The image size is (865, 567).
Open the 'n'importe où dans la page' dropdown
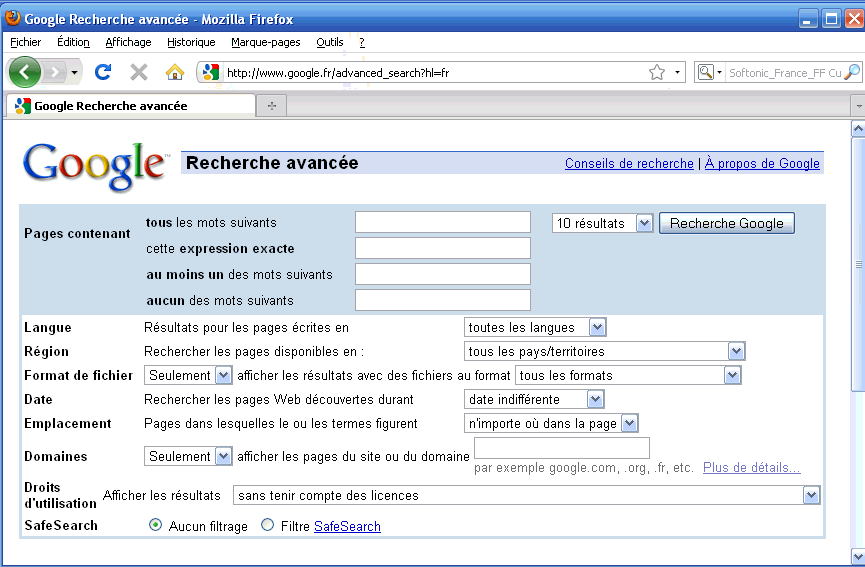coord(551,424)
